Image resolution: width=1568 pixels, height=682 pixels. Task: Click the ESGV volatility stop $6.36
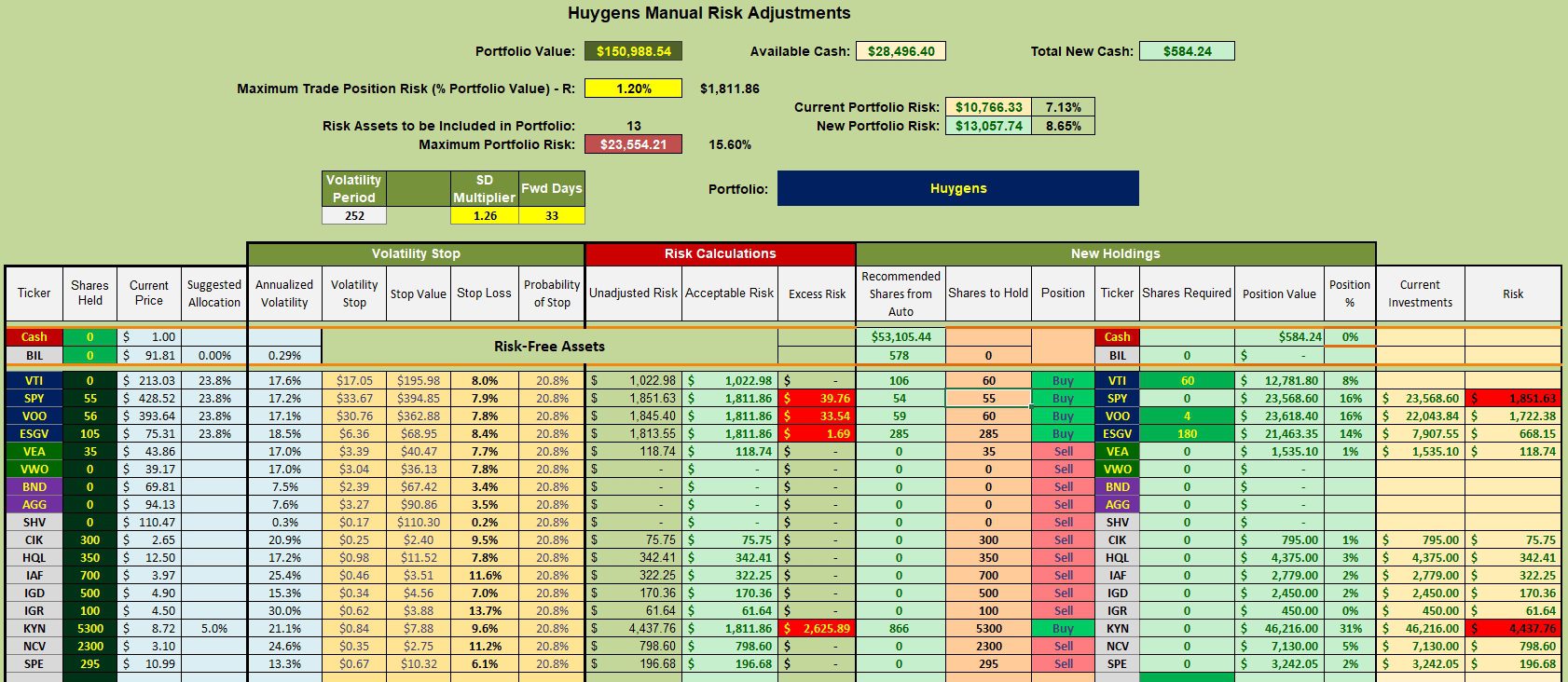pyautogui.click(x=354, y=433)
